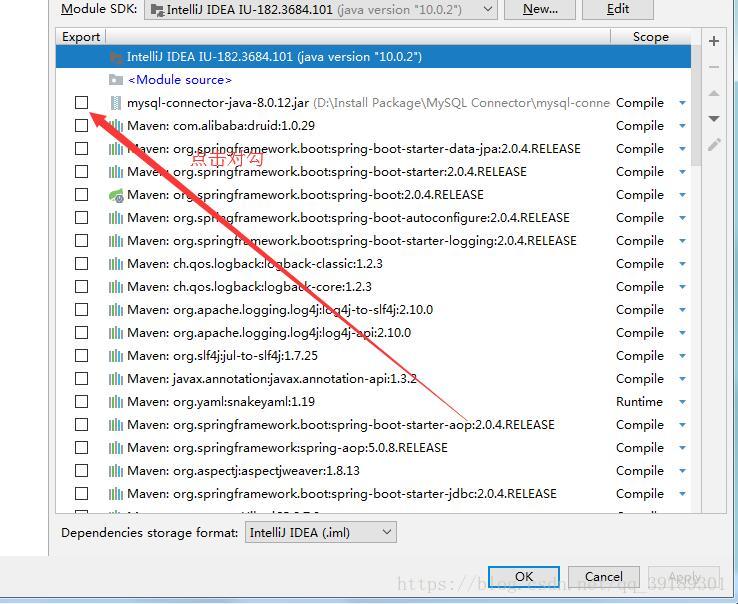Click library icon beside log4j-api:2.10.0
This screenshot has height=604, width=738.
116,333
